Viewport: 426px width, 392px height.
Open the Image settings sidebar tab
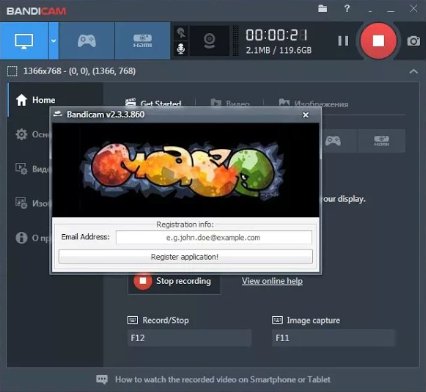coord(32,203)
